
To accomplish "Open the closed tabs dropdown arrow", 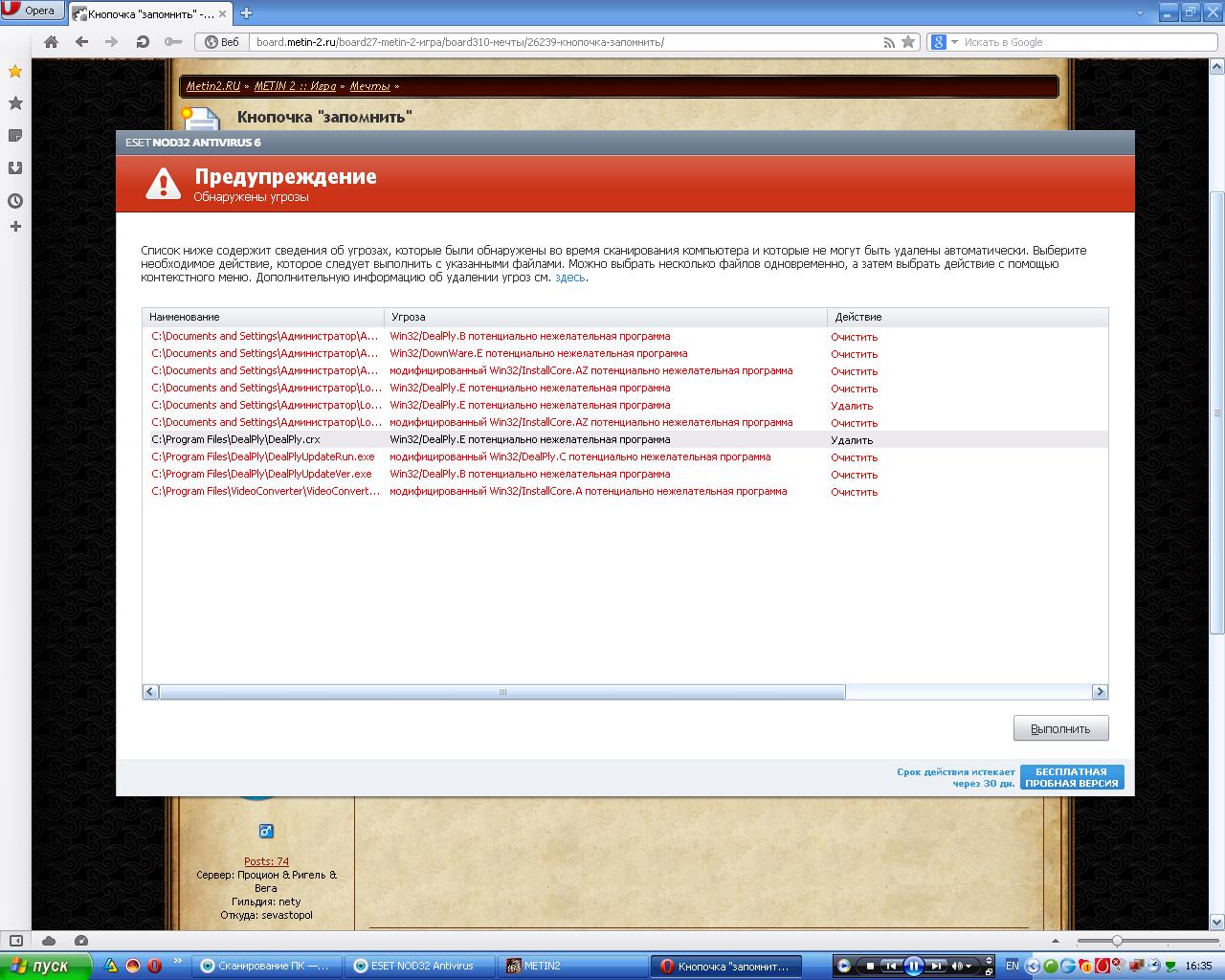I will point(1140,13).
